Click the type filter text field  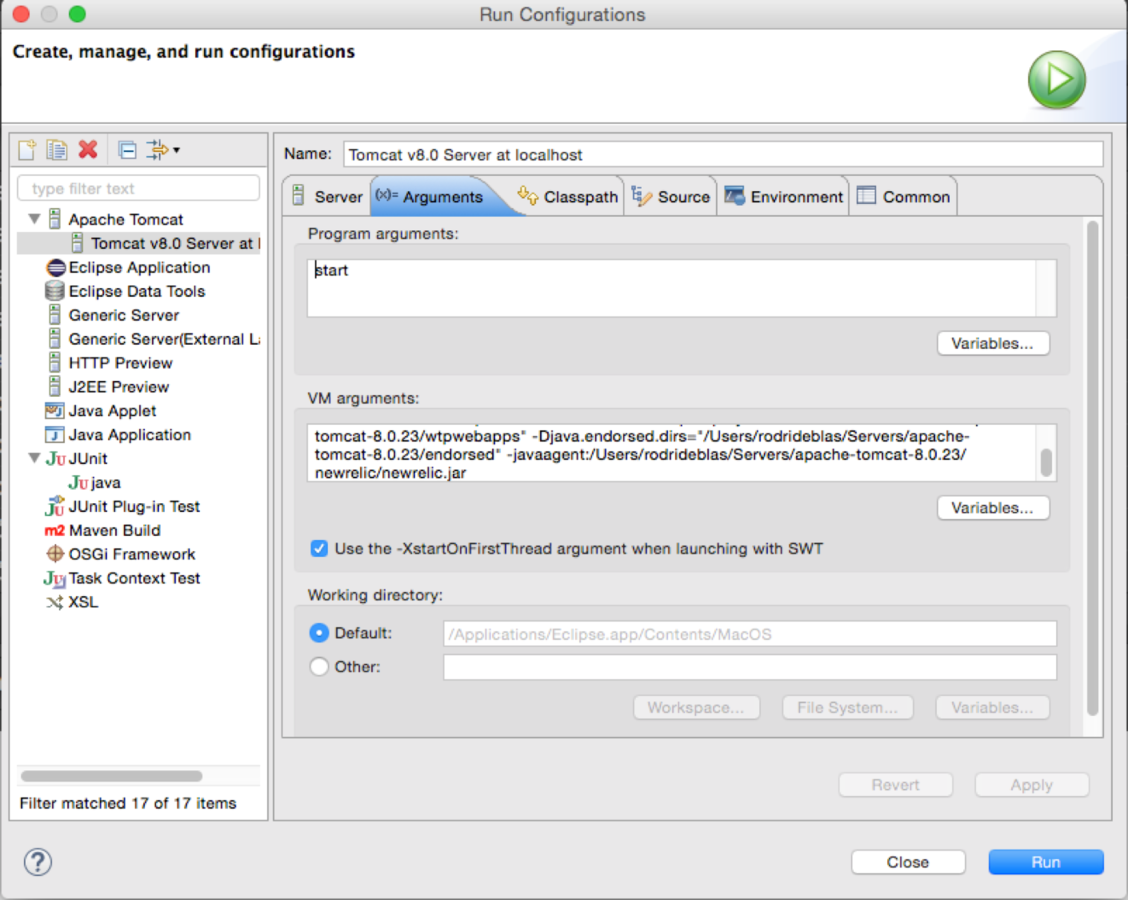tap(138, 188)
